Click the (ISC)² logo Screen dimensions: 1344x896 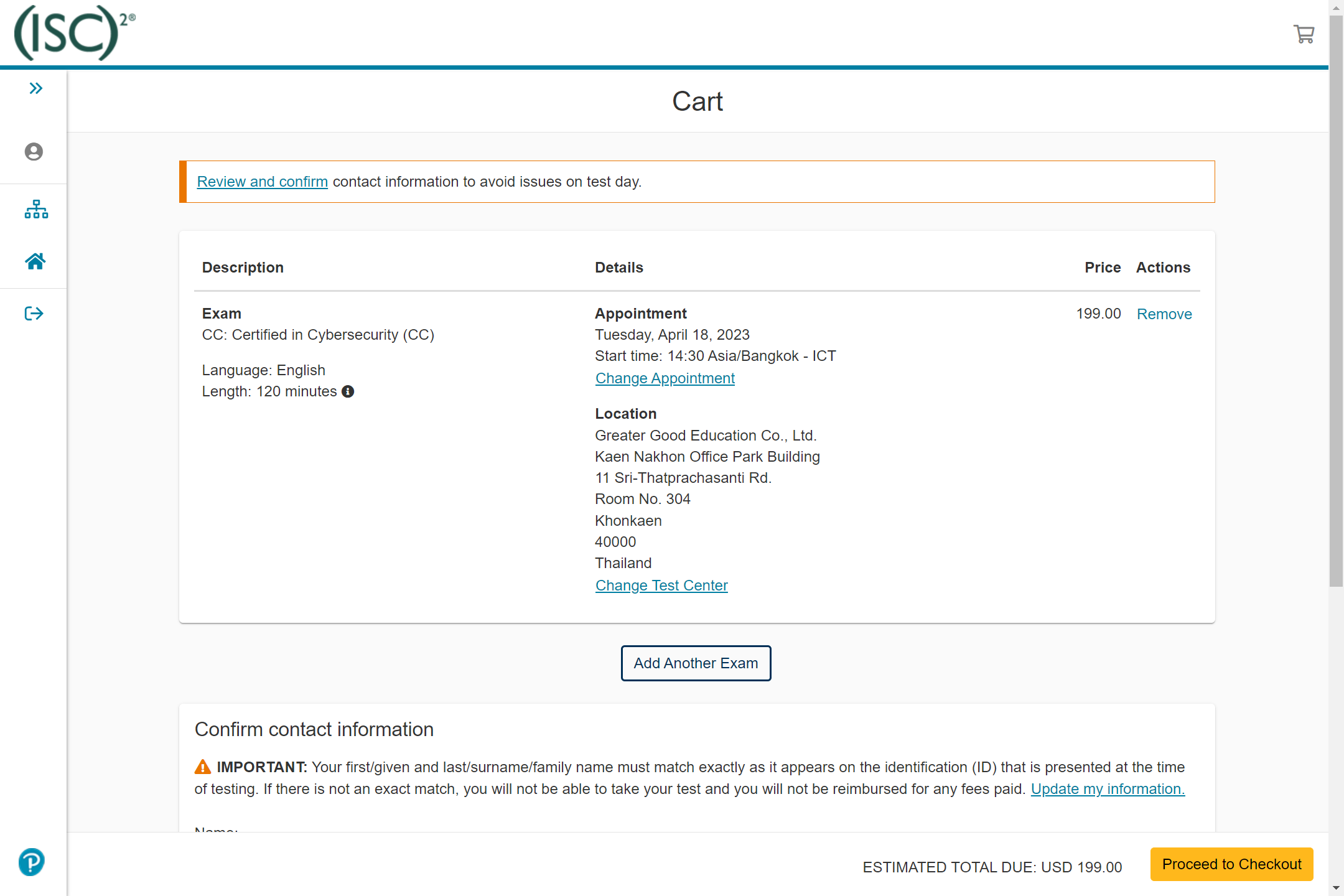click(75, 32)
